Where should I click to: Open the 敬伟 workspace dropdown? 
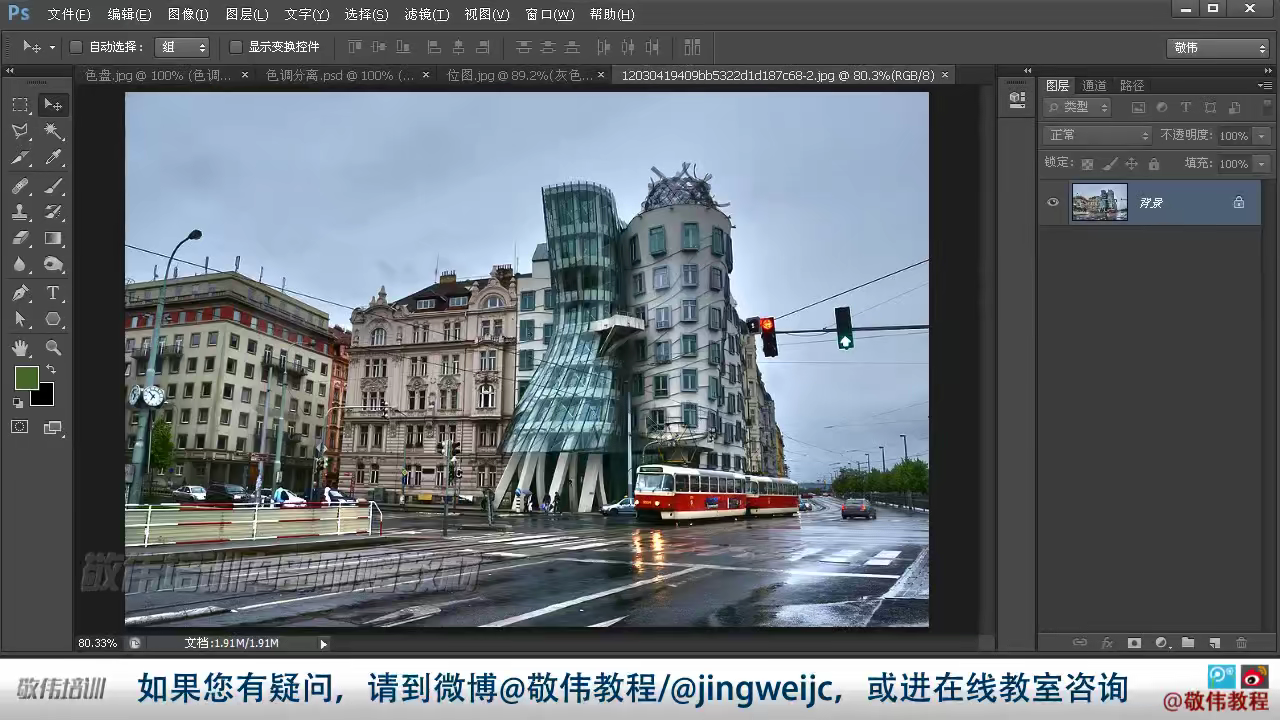[1217, 48]
